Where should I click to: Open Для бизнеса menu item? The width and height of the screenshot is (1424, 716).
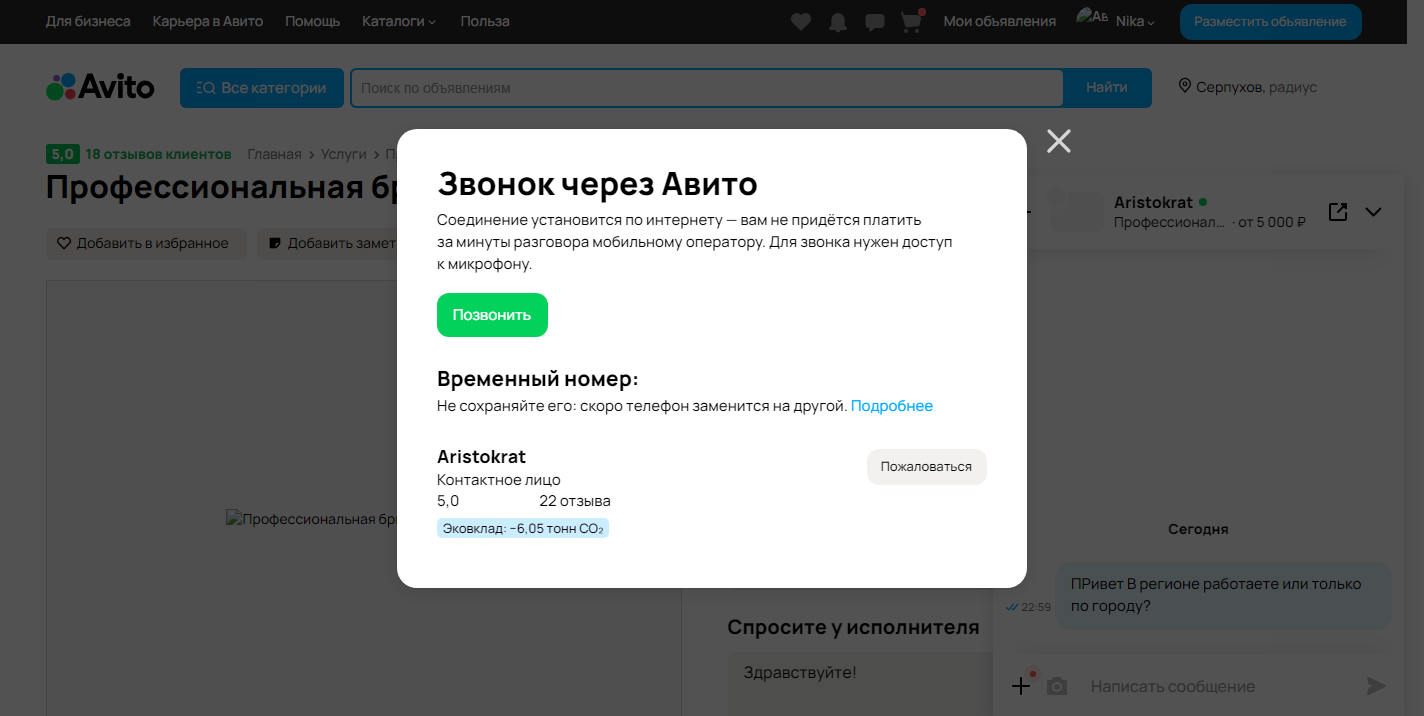pyautogui.click(x=88, y=21)
